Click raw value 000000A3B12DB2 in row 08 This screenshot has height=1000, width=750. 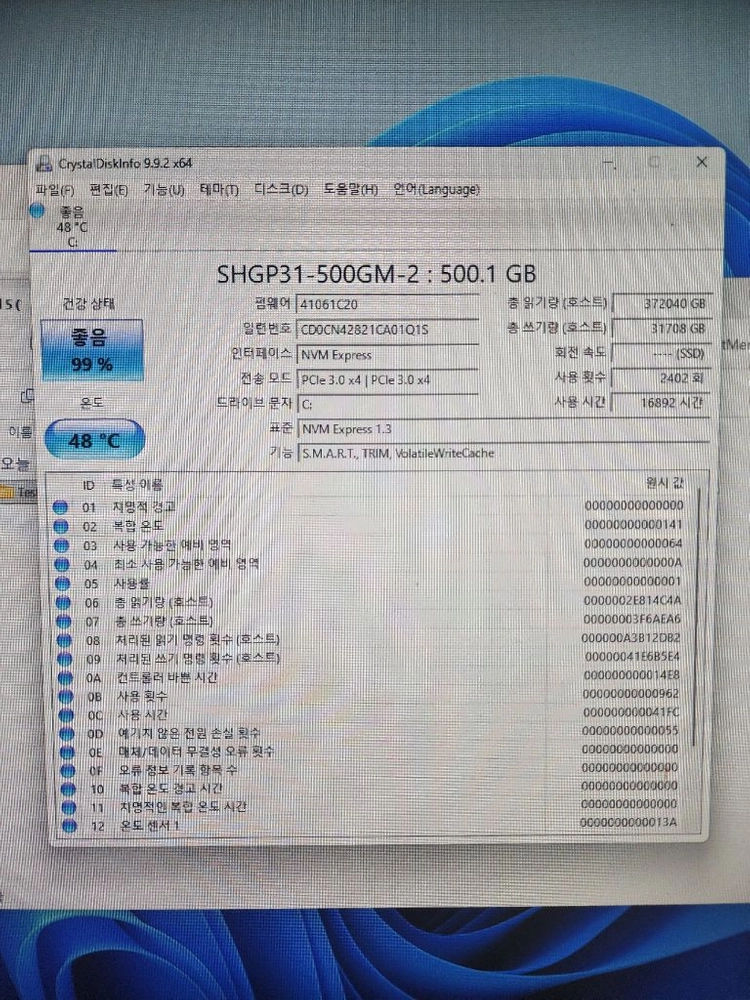pyautogui.click(x=631, y=638)
